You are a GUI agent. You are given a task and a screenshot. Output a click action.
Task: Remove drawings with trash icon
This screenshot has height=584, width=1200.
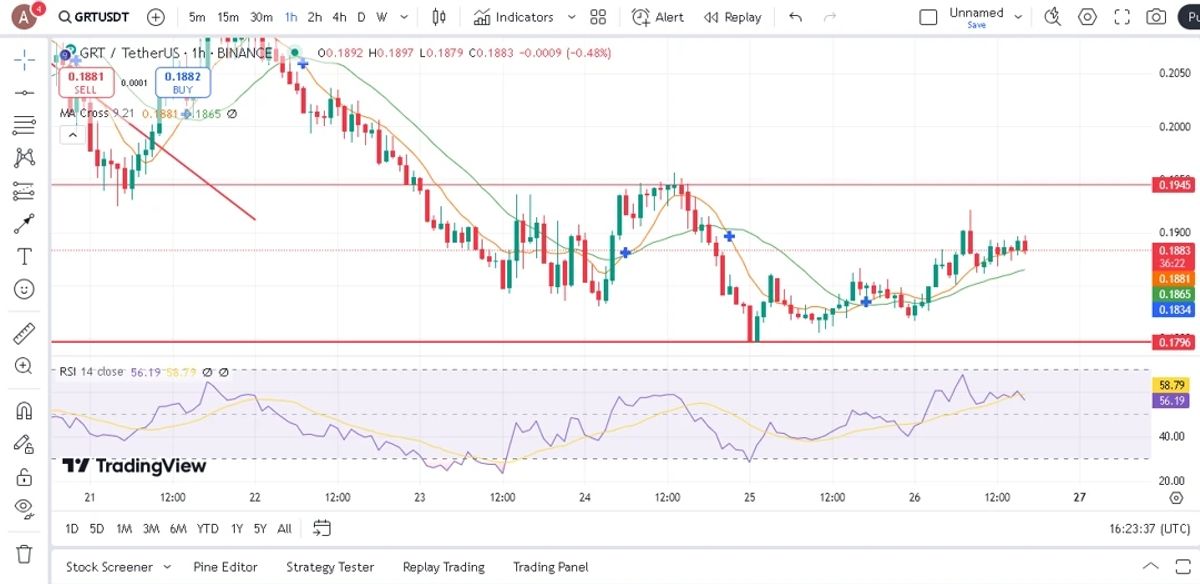24,553
